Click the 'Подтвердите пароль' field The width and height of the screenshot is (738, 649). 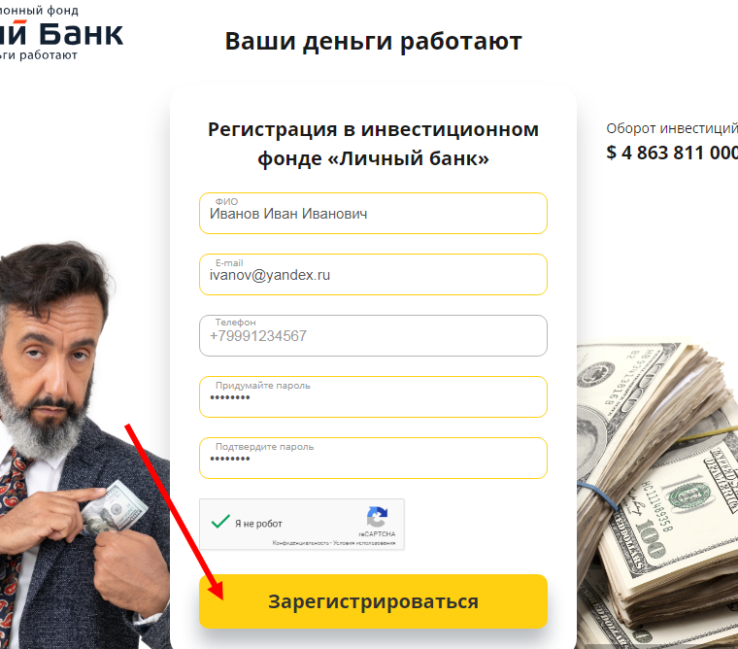[373, 458]
